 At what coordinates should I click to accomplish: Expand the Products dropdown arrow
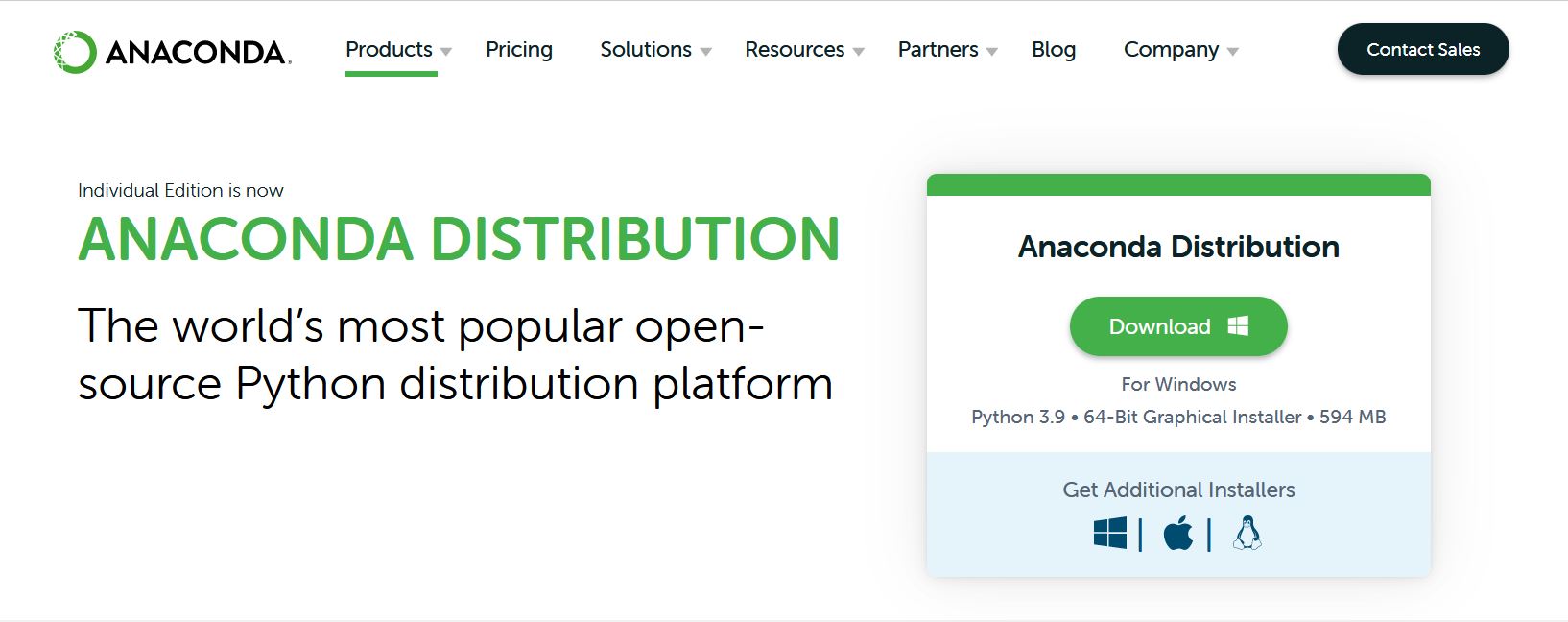445,52
